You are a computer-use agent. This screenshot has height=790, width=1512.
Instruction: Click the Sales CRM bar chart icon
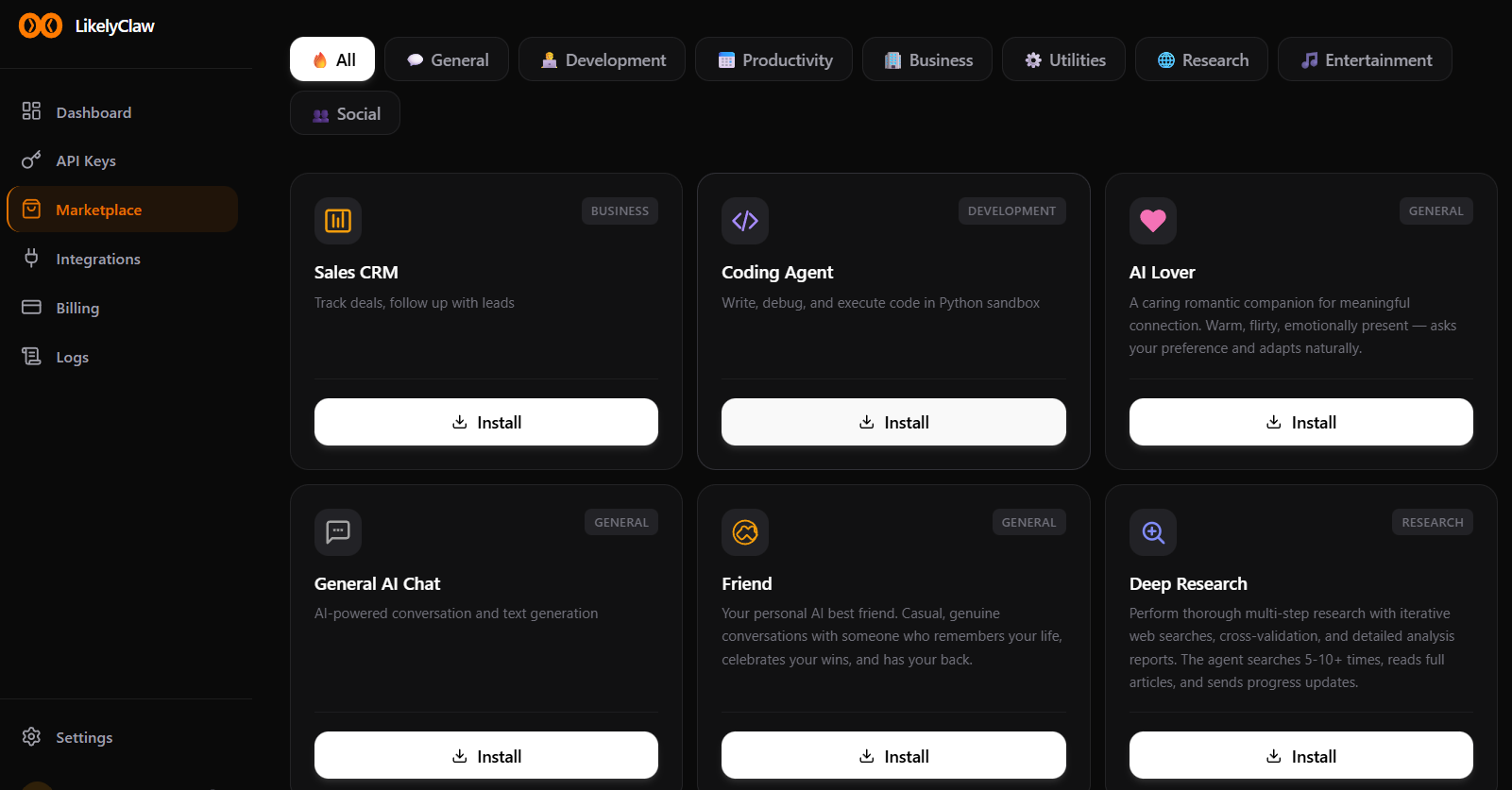click(337, 221)
